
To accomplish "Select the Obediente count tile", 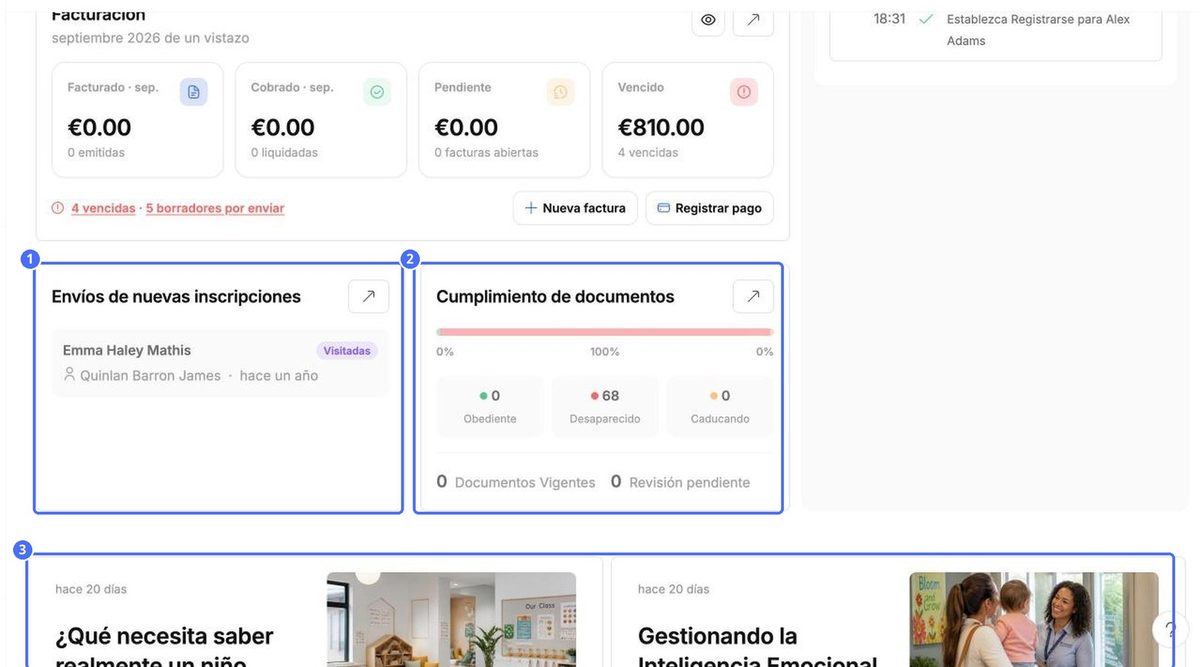I will tap(490, 406).
